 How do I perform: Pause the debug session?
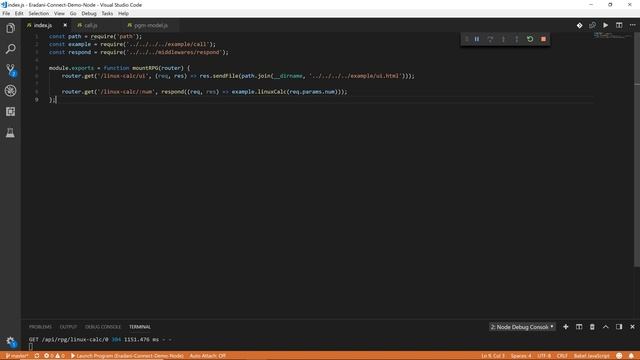click(x=477, y=39)
